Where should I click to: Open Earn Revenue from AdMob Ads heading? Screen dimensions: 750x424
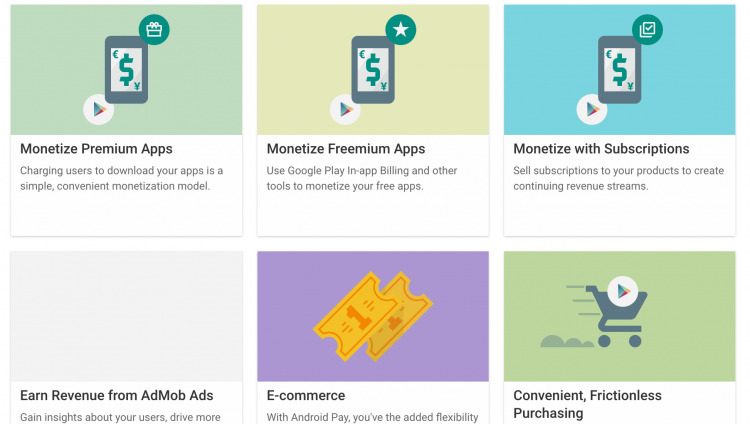[x=116, y=396]
